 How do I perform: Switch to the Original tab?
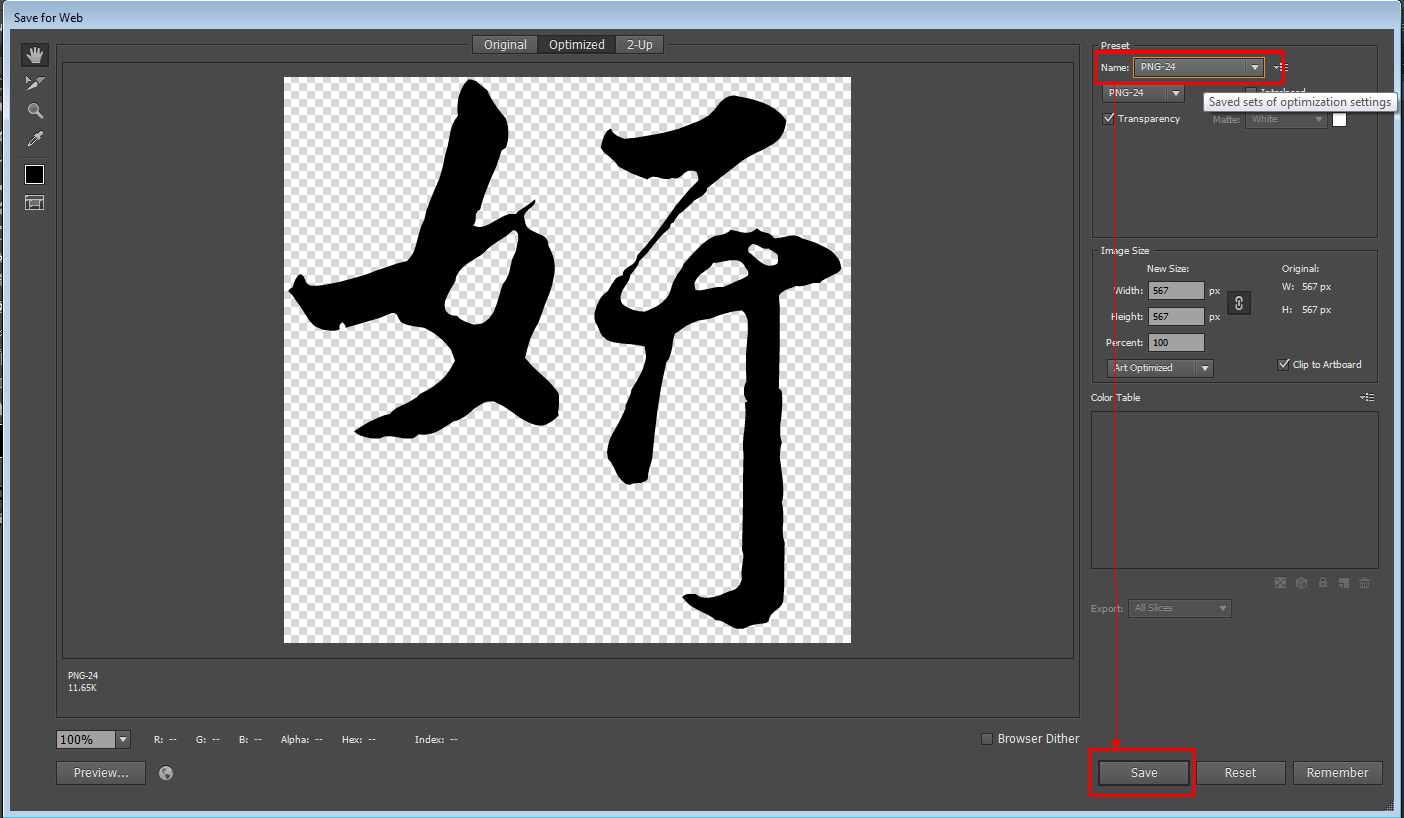coord(505,44)
